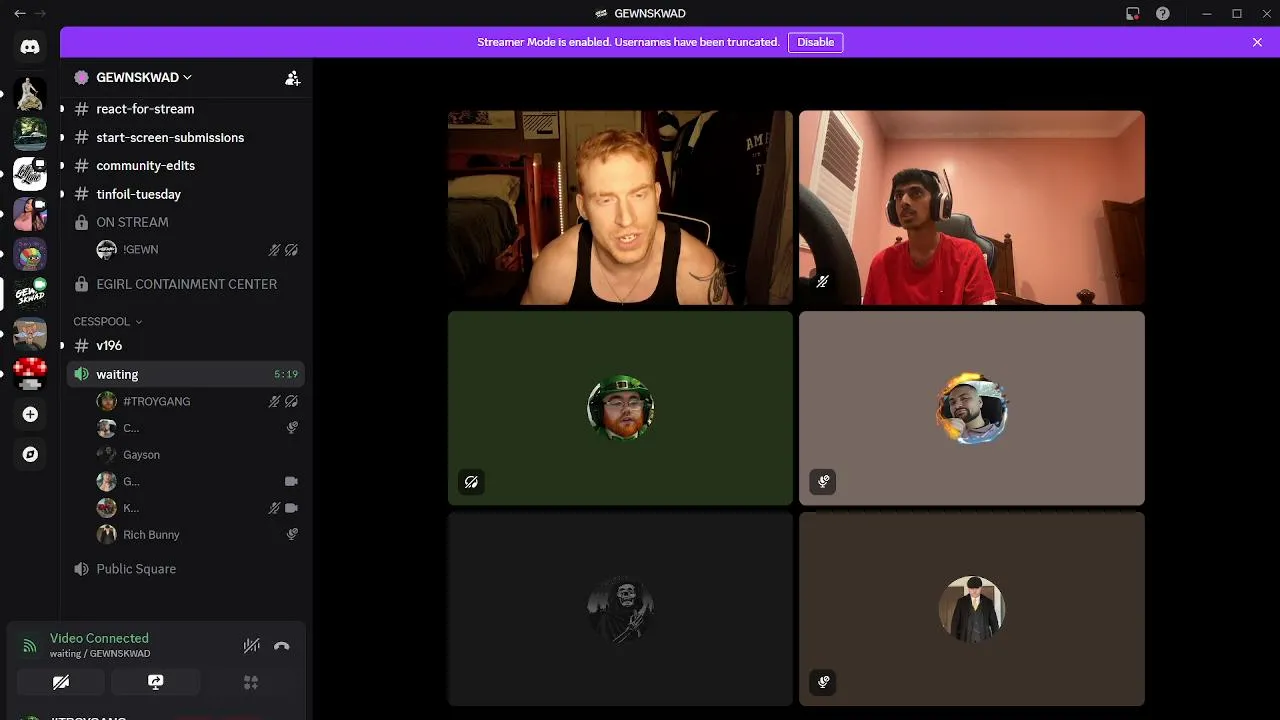The image size is (1280, 720).
Task: Focus video tile of man wearing headphones
Action: (x=972, y=208)
